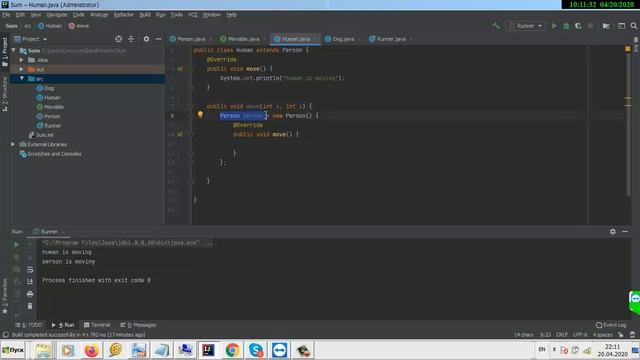Switch to Runner.java editor tab
640x360 pixels.
coord(391,39)
